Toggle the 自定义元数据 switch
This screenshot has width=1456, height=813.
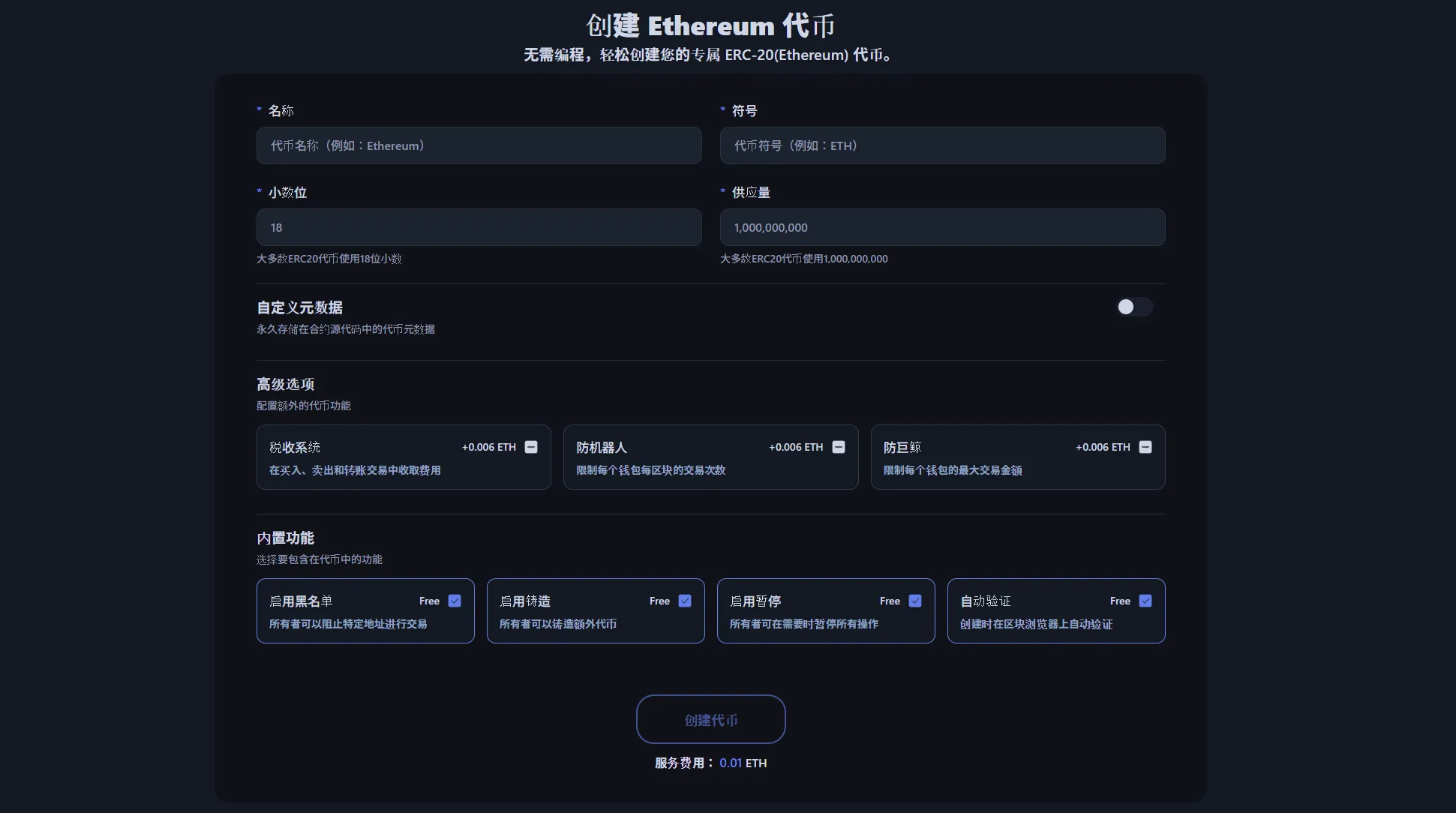[x=1133, y=307]
